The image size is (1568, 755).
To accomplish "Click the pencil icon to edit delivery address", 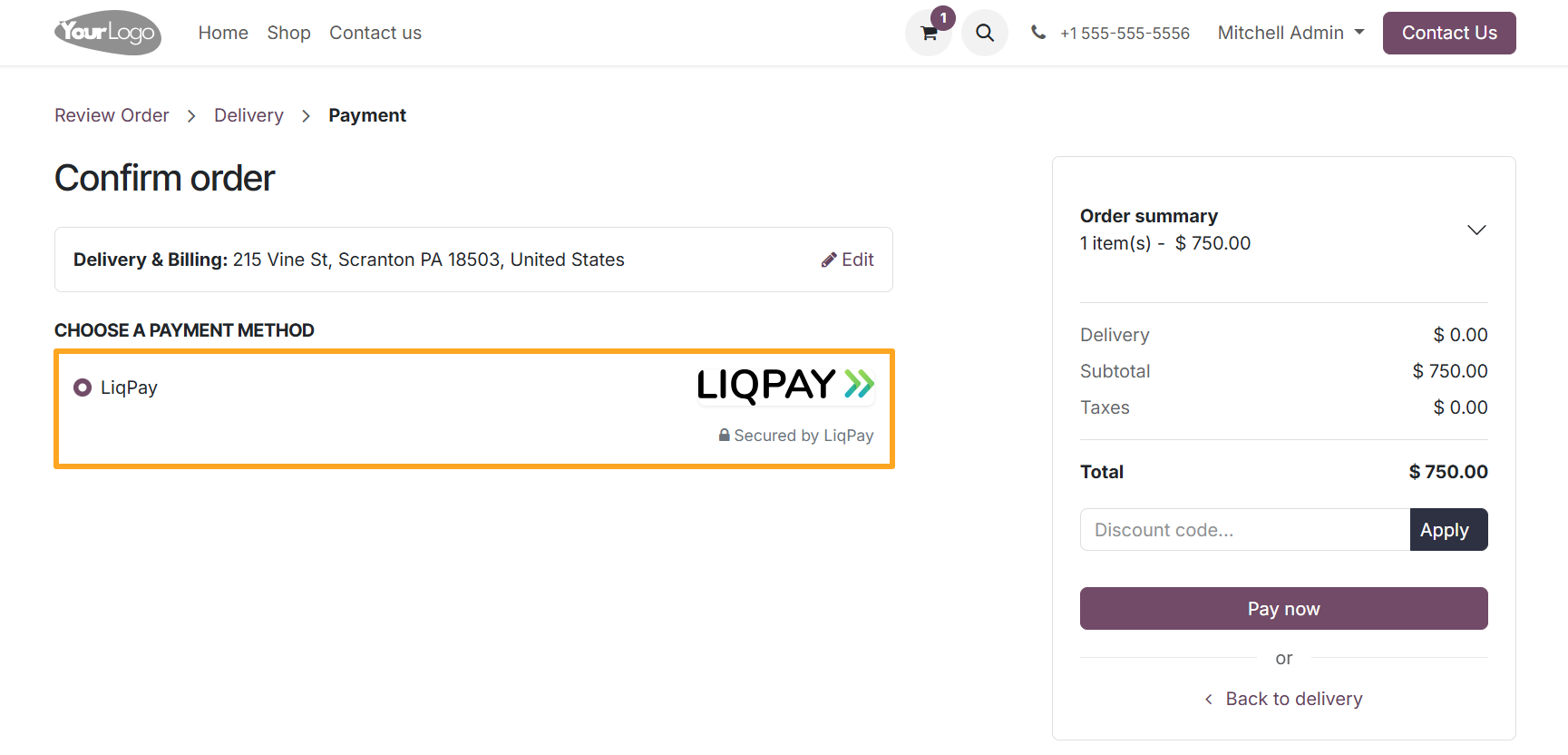I will 828,260.
